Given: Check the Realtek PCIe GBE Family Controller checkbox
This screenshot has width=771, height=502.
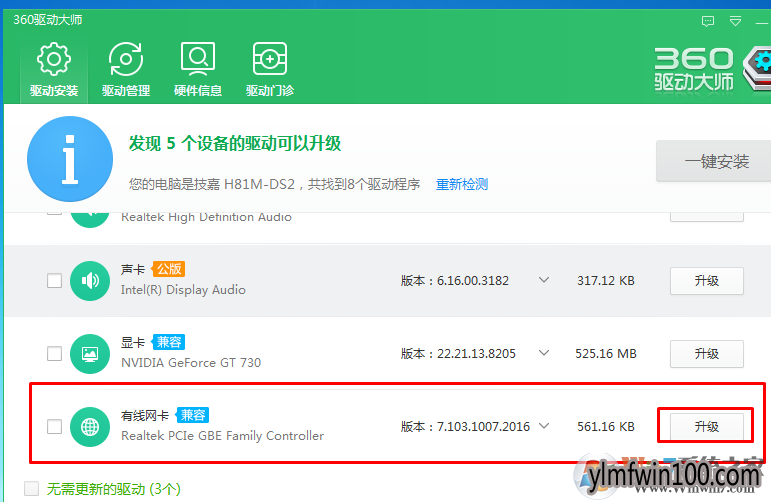Looking at the screenshot, I should coord(54,426).
